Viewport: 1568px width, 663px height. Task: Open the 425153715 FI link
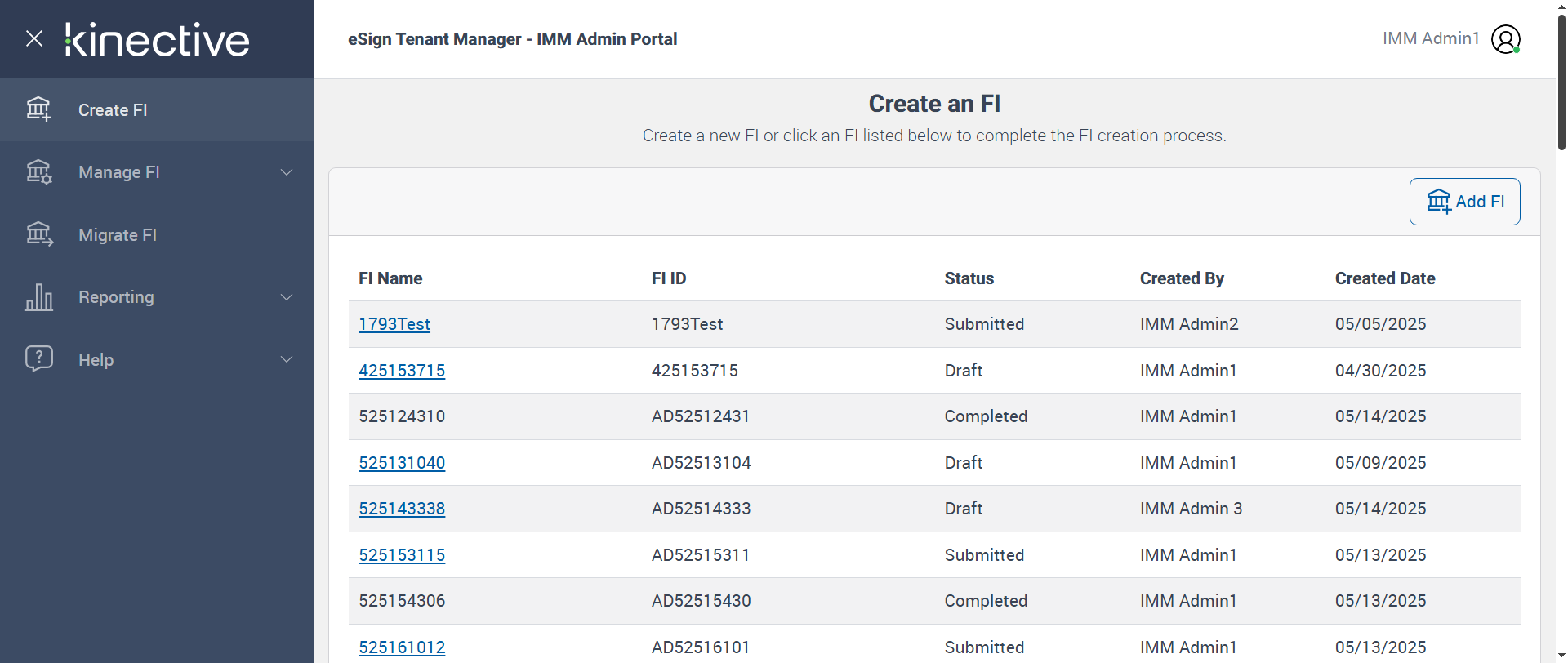[402, 371]
